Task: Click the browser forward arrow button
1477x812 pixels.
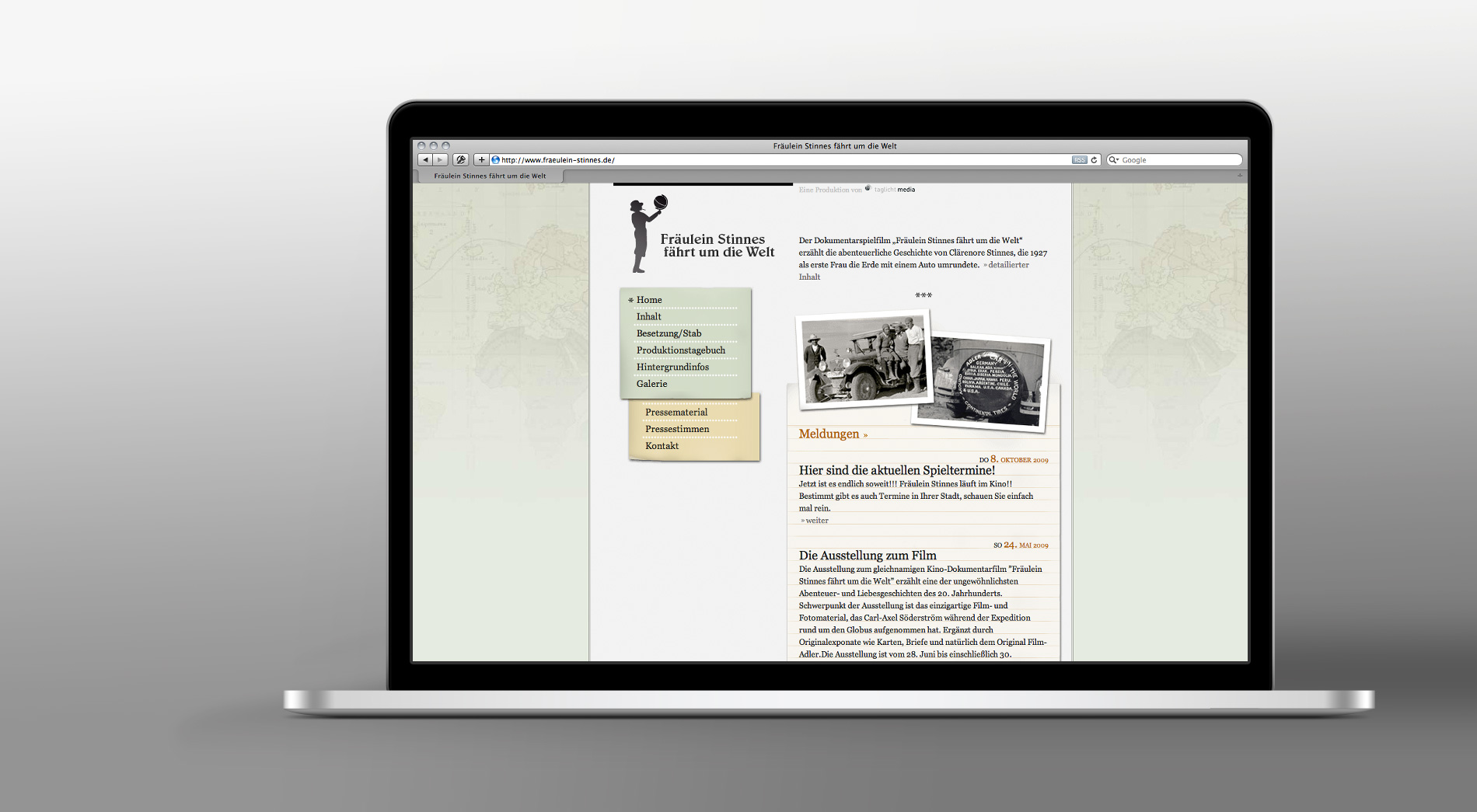Action: 440,160
